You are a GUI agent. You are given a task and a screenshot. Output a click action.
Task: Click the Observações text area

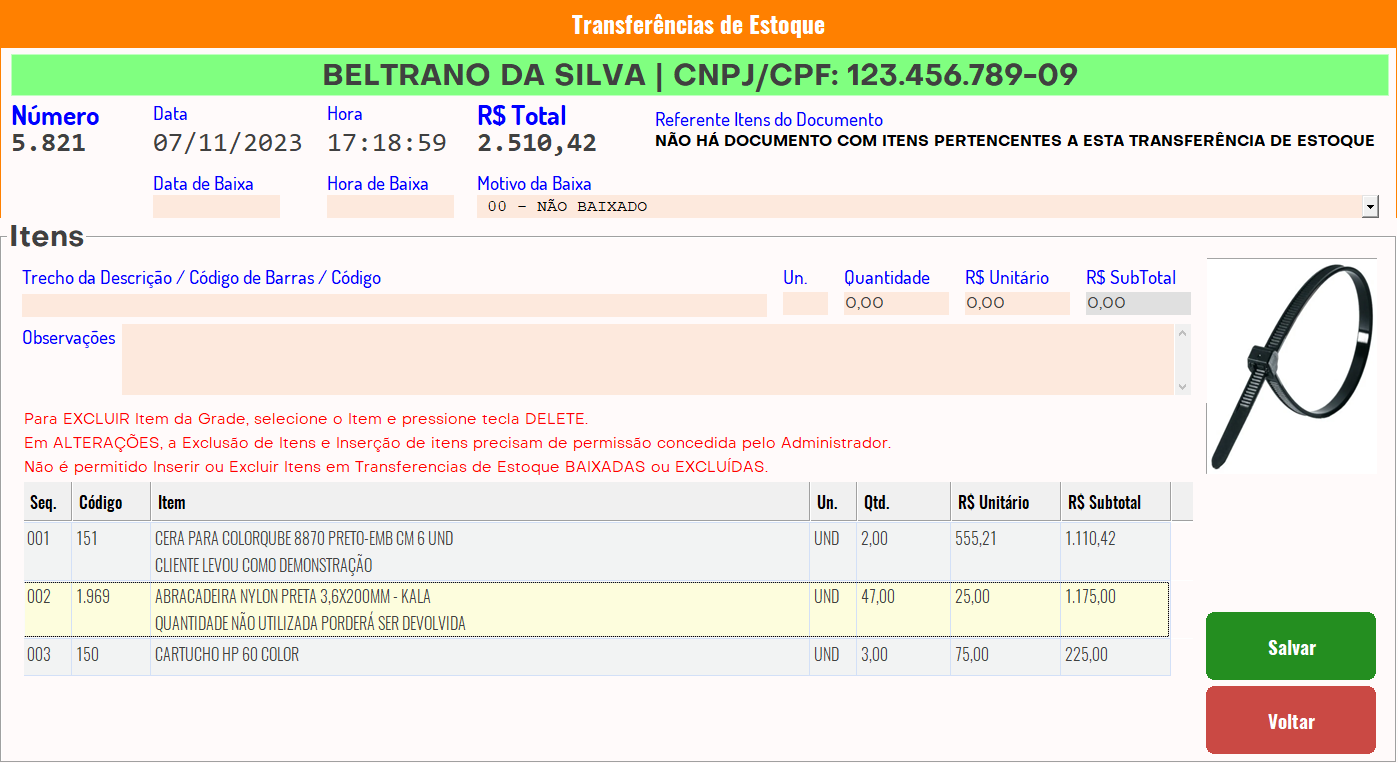pyautogui.click(x=648, y=359)
